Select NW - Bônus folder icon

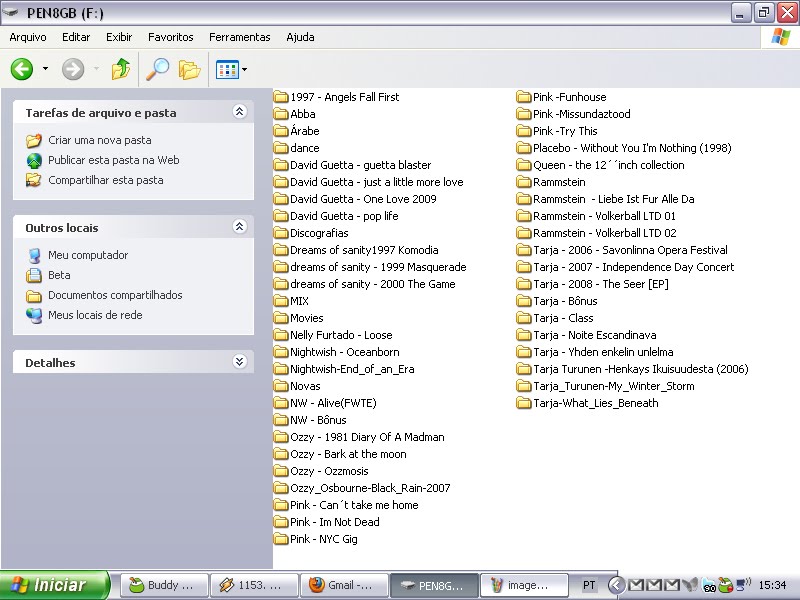coord(281,420)
